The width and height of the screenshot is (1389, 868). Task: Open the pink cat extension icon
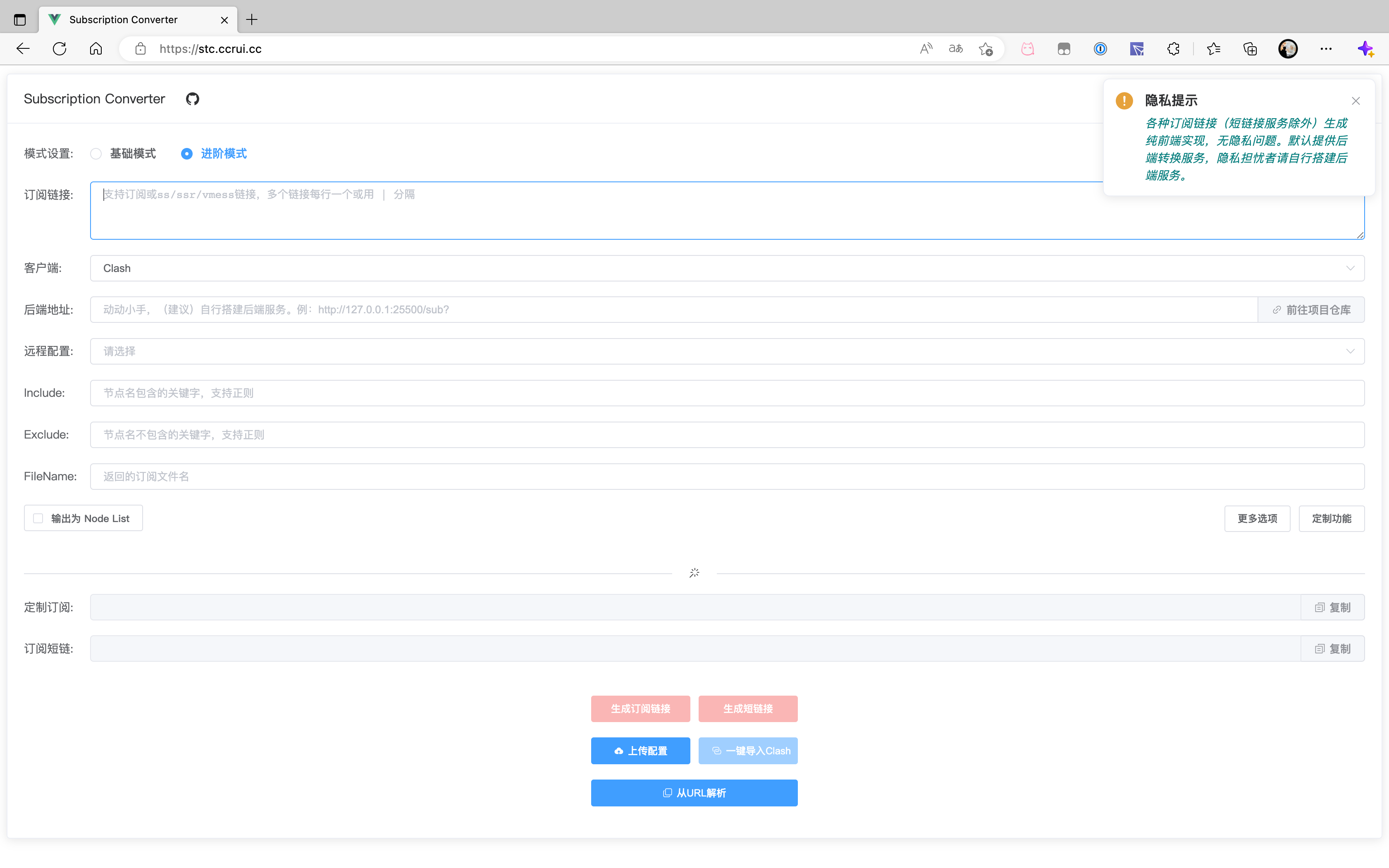(1027, 49)
